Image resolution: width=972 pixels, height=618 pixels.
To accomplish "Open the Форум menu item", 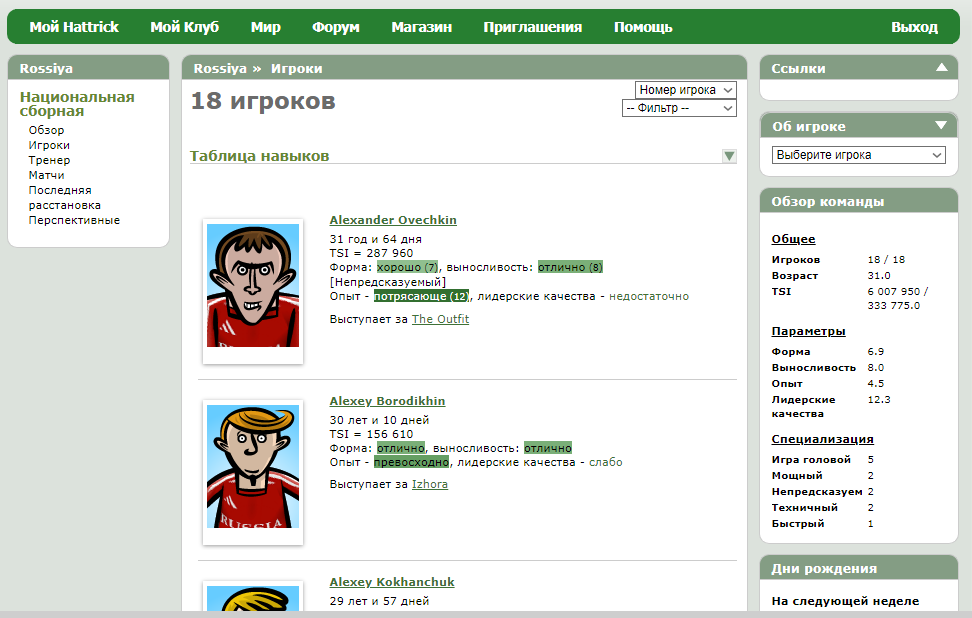I will (335, 27).
